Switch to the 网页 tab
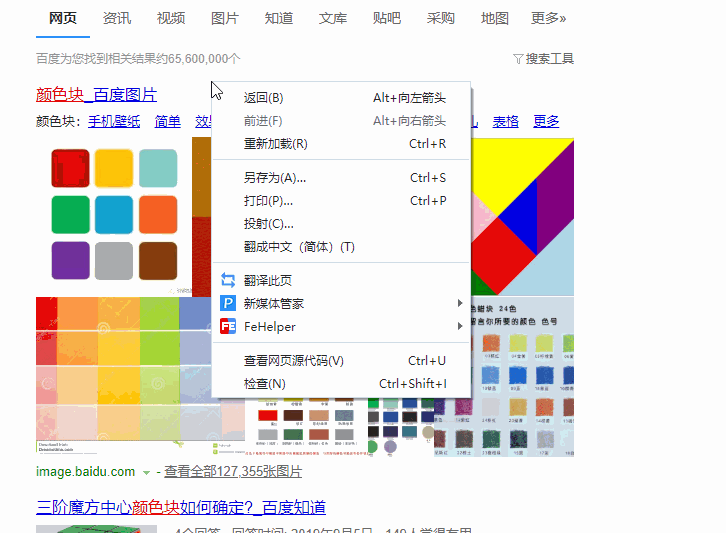This screenshot has height=533, width=726. (63, 19)
